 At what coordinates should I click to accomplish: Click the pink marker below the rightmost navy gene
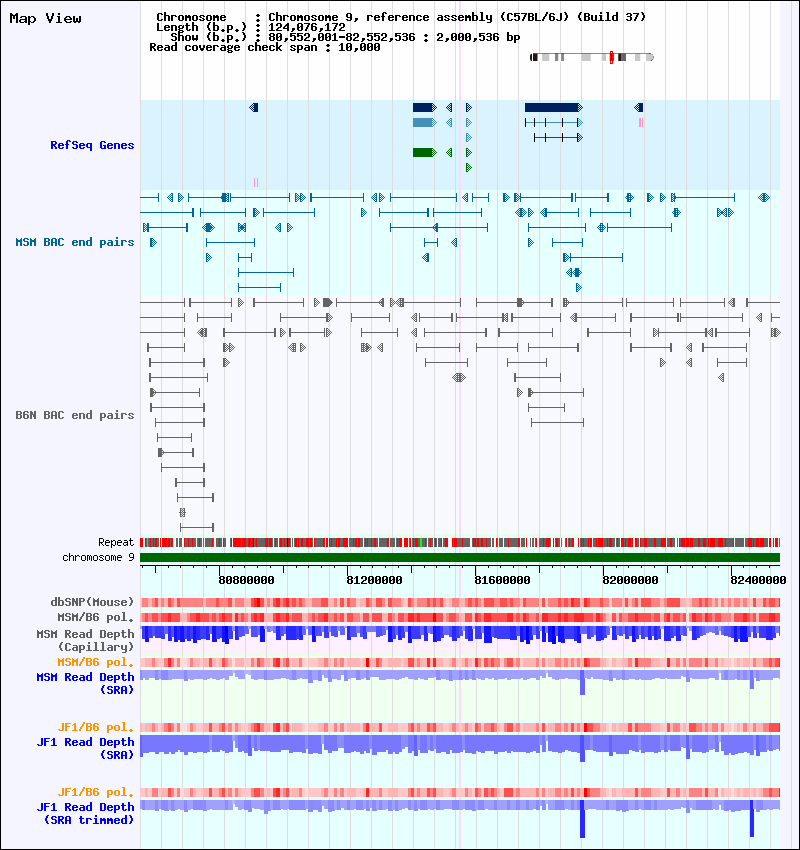click(641, 123)
